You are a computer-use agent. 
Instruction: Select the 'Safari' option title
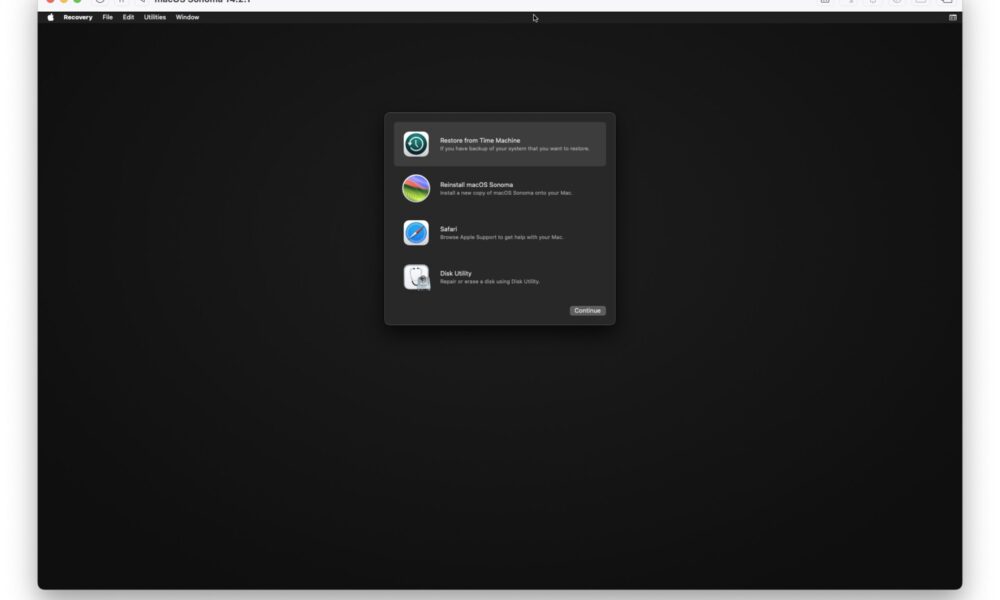pos(448,229)
